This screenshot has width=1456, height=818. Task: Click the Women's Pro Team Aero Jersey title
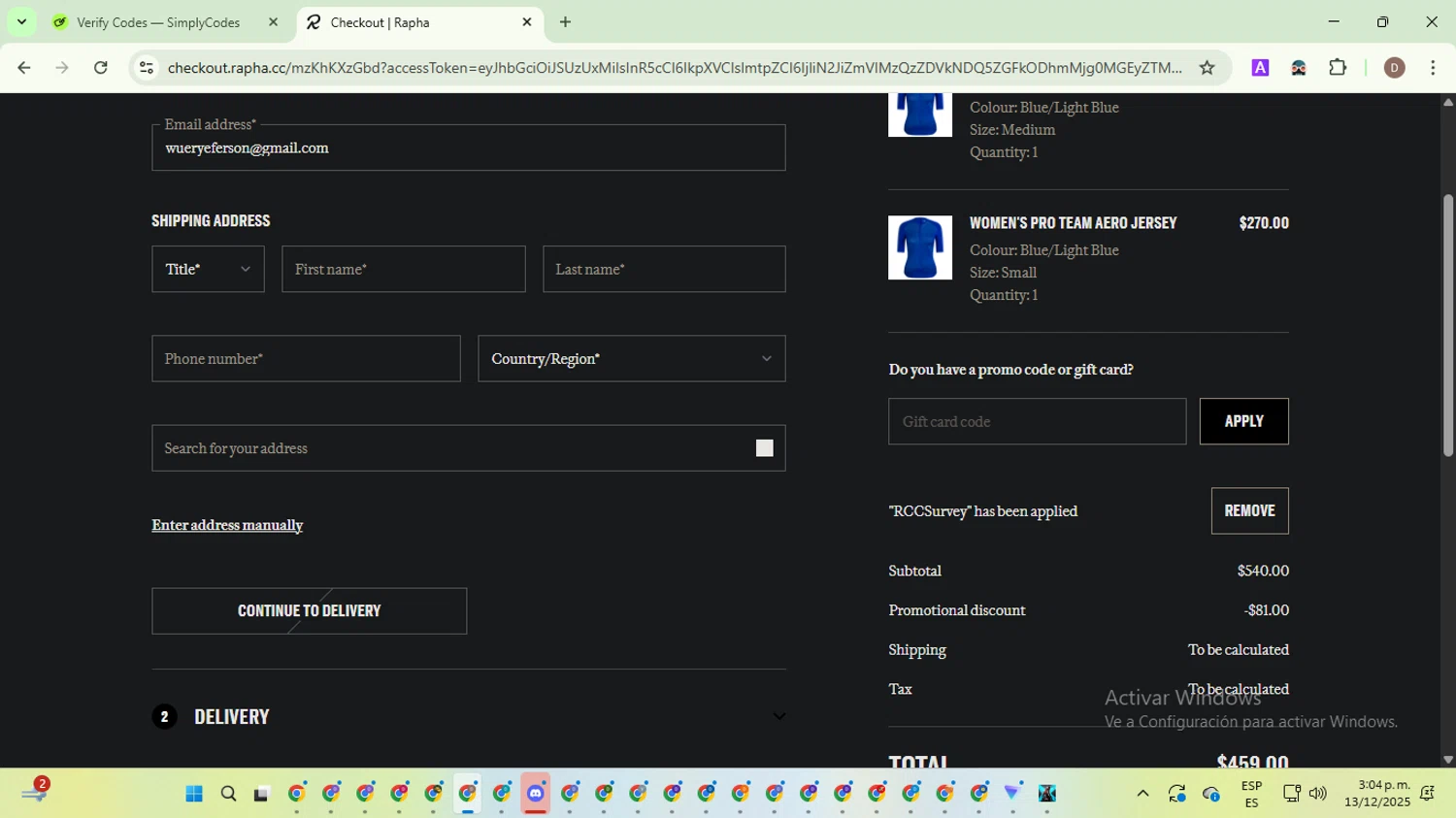pos(1074,223)
